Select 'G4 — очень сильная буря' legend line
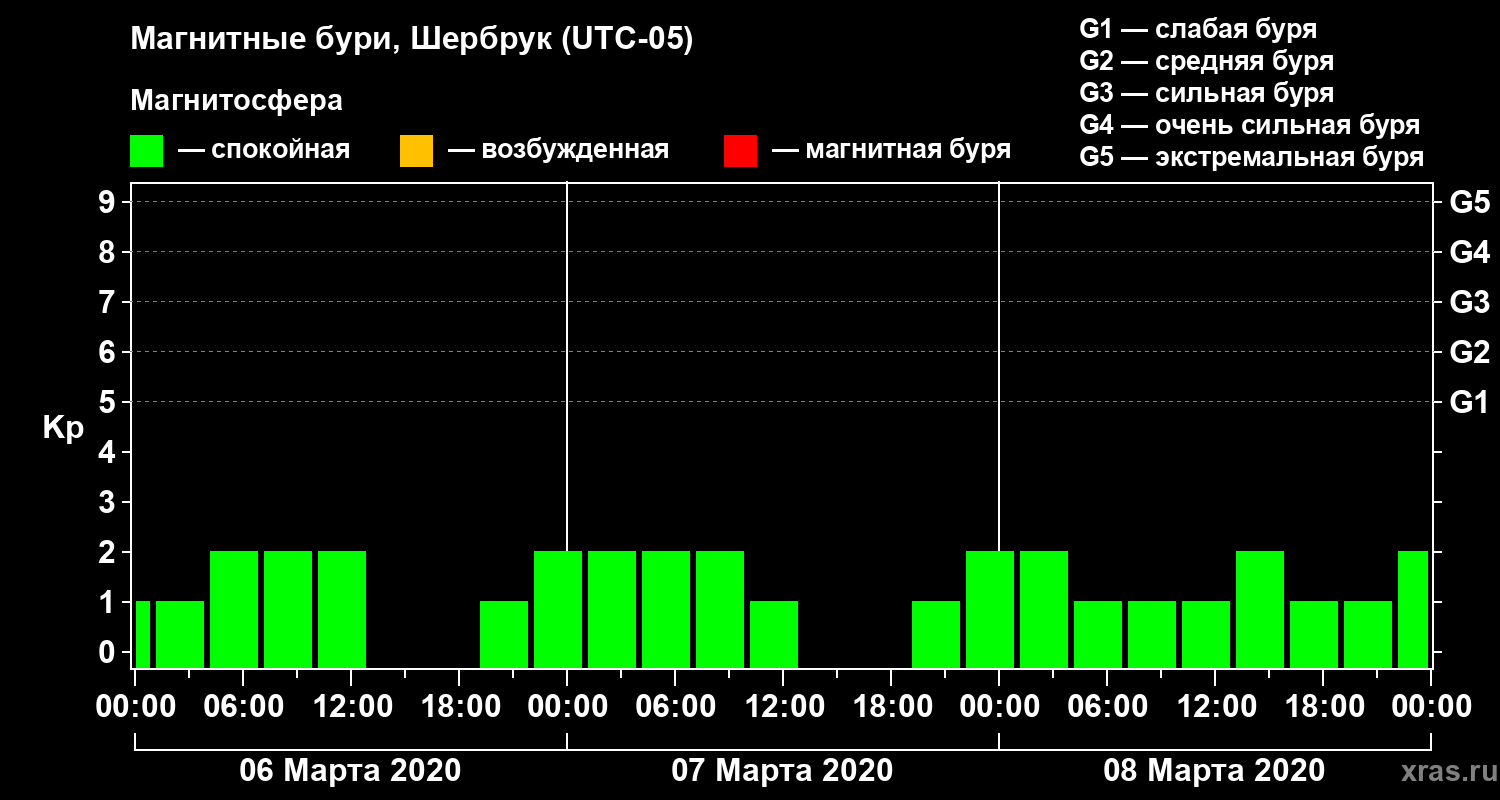This screenshot has width=1500, height=800. (x=1249, y=125)
